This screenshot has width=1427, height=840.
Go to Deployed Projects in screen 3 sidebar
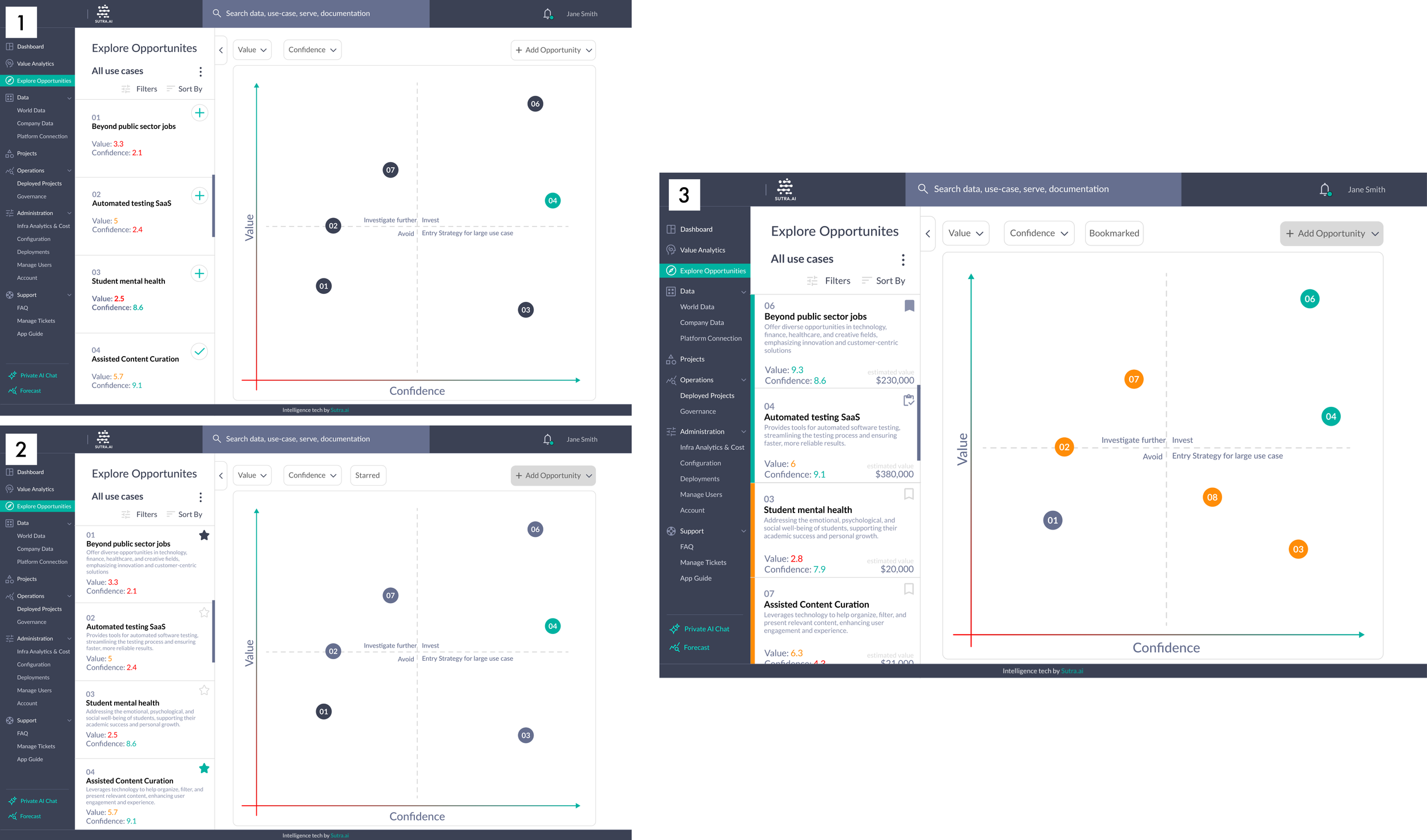(x=707, y=395)
